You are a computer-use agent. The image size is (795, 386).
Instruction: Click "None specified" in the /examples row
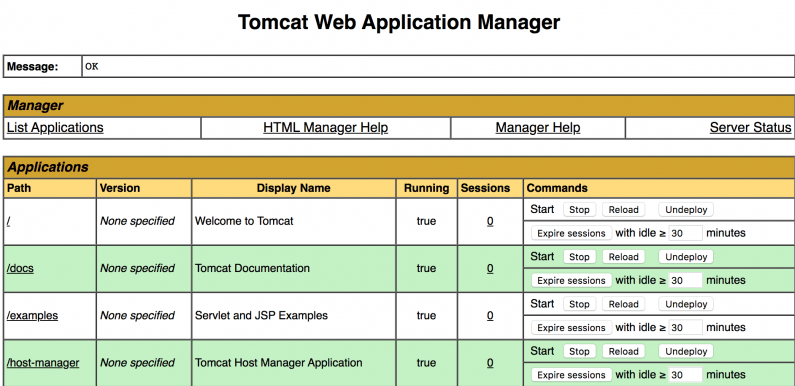click(x=137, y=315)
